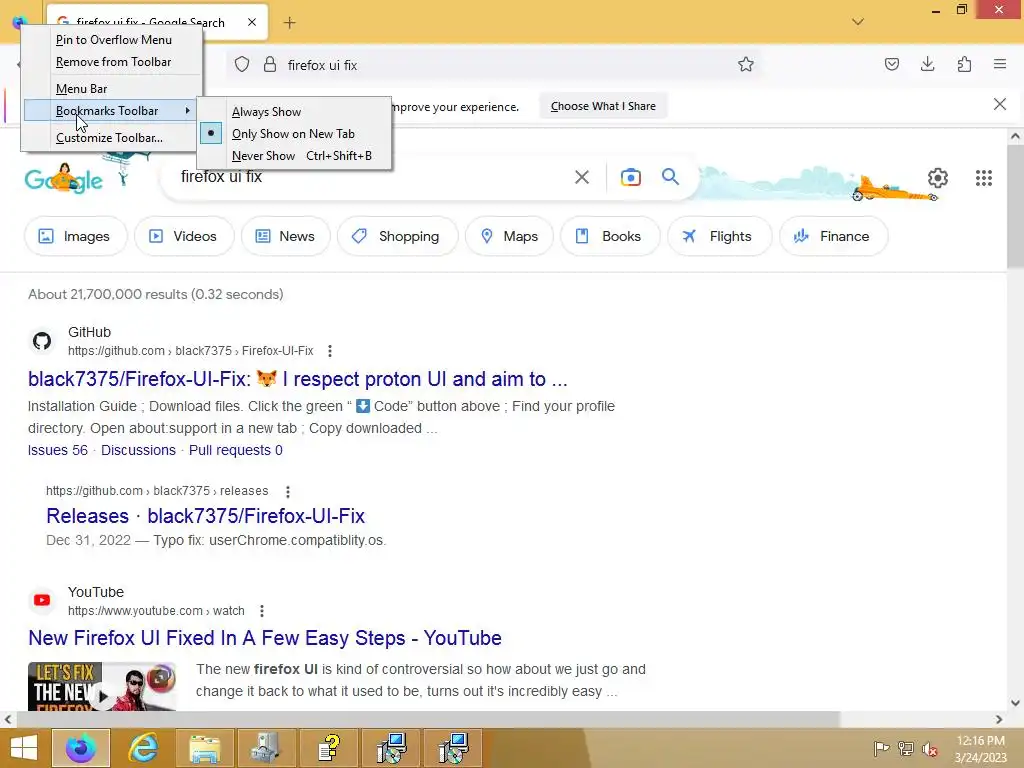Filter results by Finance
The image size is (1024, 768).
point(833,236)
